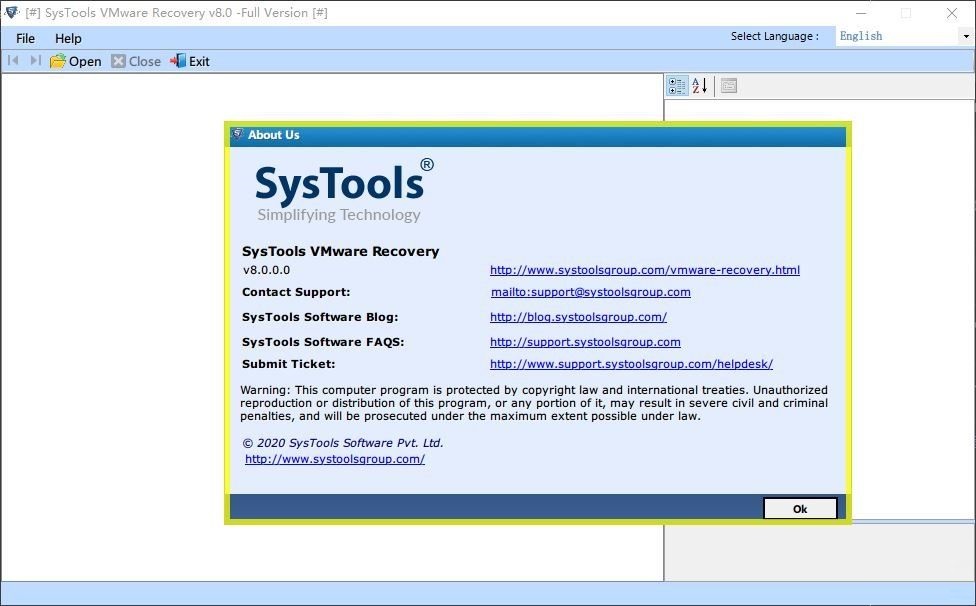Click the Close toolbar button
This screenshot has width=976, height=606.
136,61
